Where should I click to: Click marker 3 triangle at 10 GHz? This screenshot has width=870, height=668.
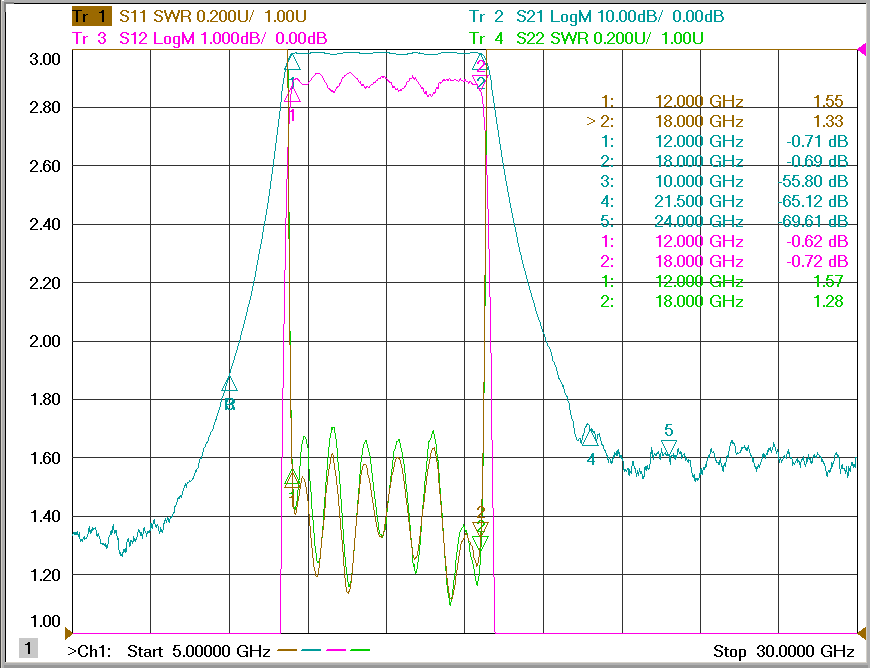229,383
